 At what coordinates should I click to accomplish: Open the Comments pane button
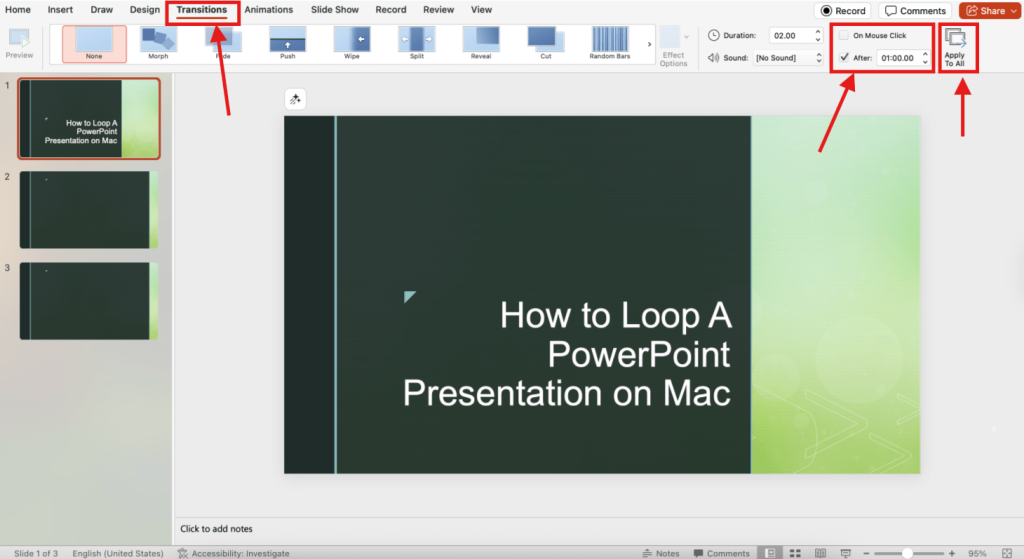(915, 11)
